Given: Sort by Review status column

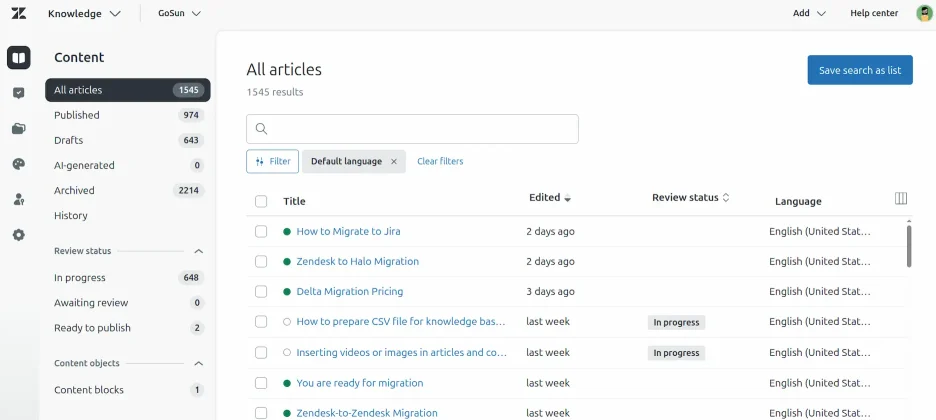Looking at the screenshot, I should click(x=691, y=197).
